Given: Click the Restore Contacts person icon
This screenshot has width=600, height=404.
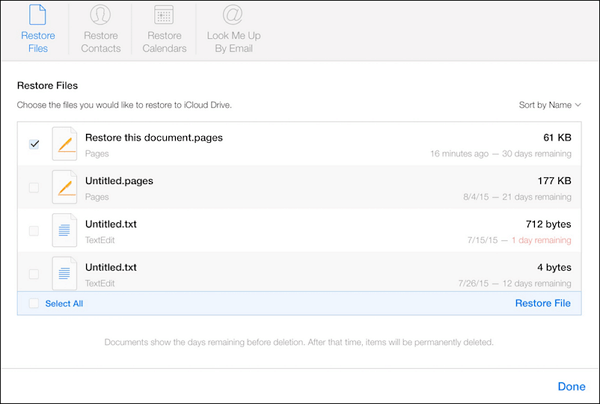Looking at the screenshot, I should click(x=100, y=16).
